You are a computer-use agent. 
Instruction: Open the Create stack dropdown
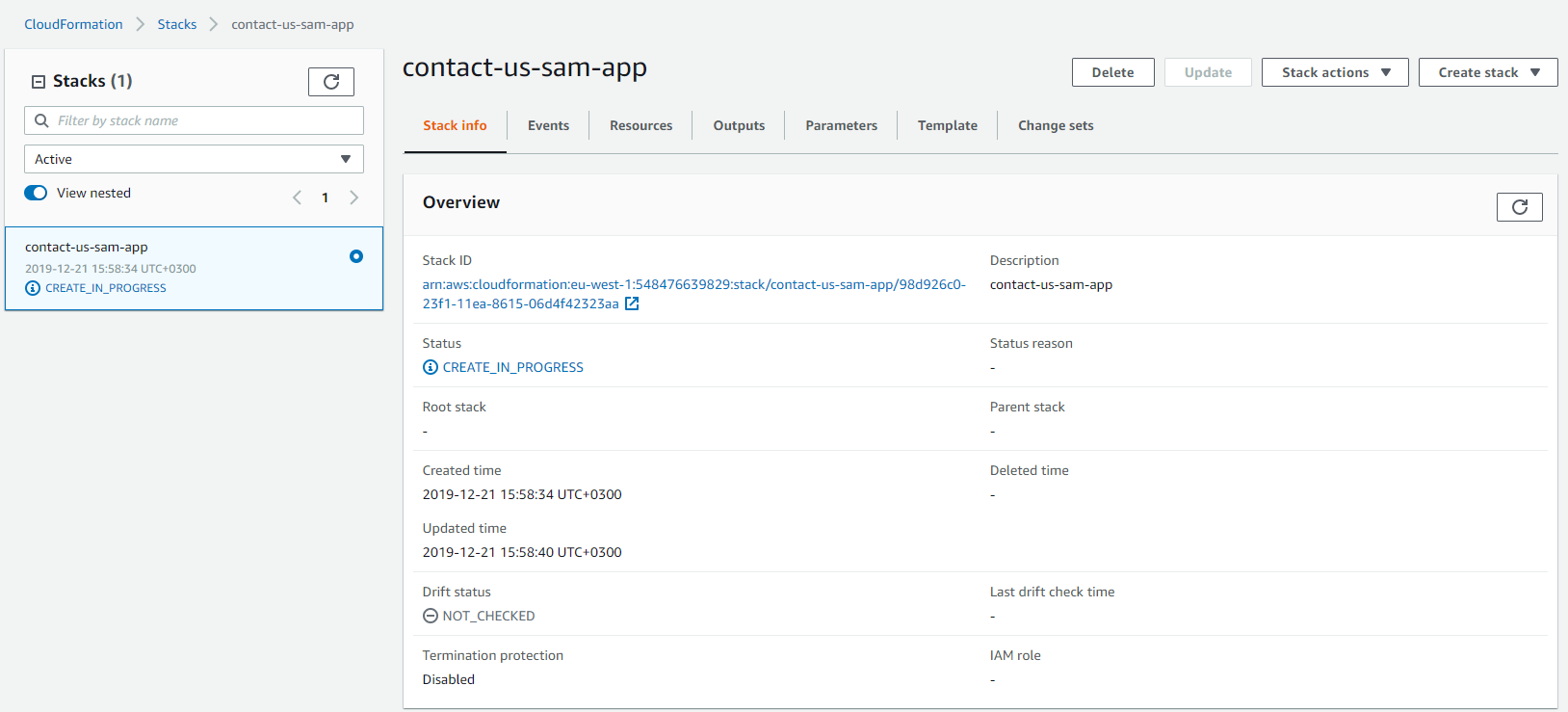1488,72
